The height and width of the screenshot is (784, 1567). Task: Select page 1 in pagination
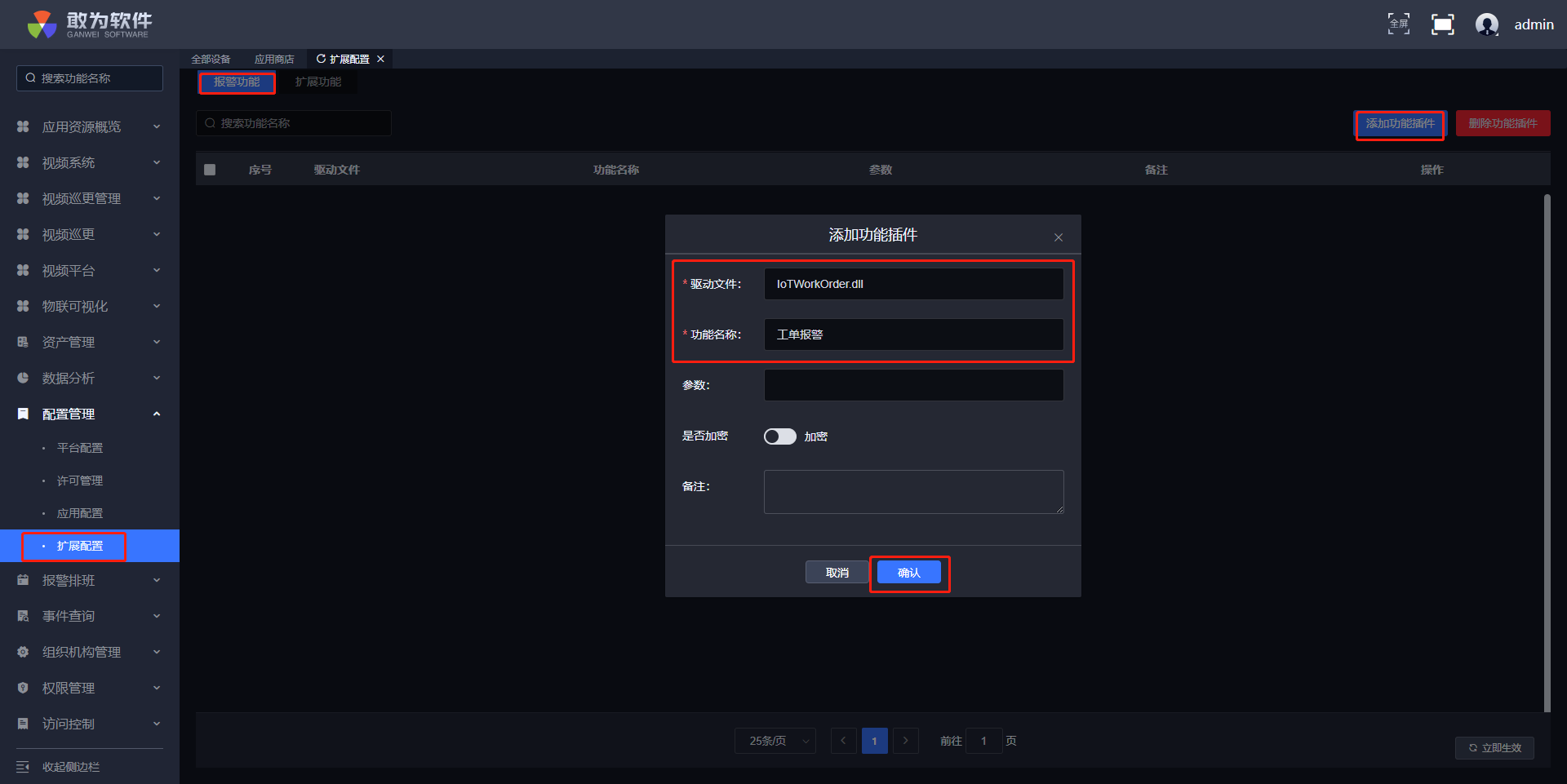[875, 741]
